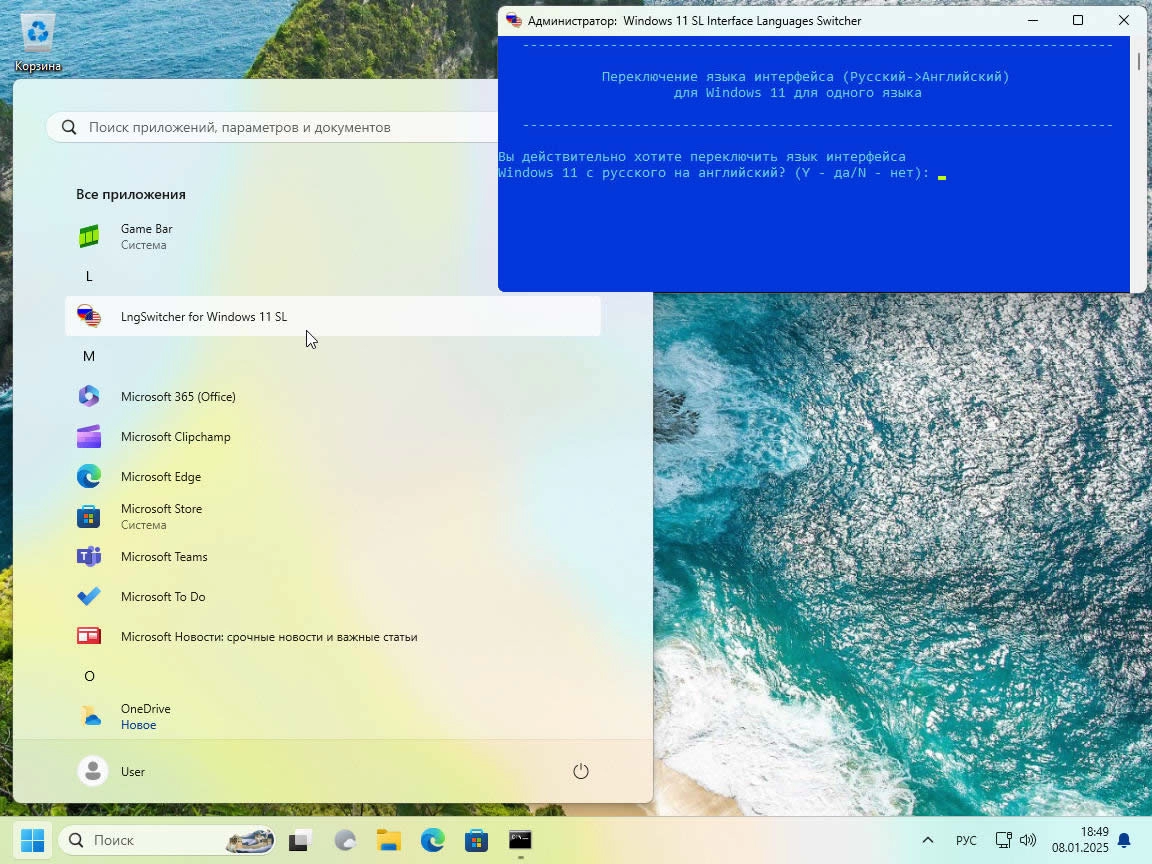Open OneDrive icon in app list
Viewport: 1152px width, 864px height.
89,716
